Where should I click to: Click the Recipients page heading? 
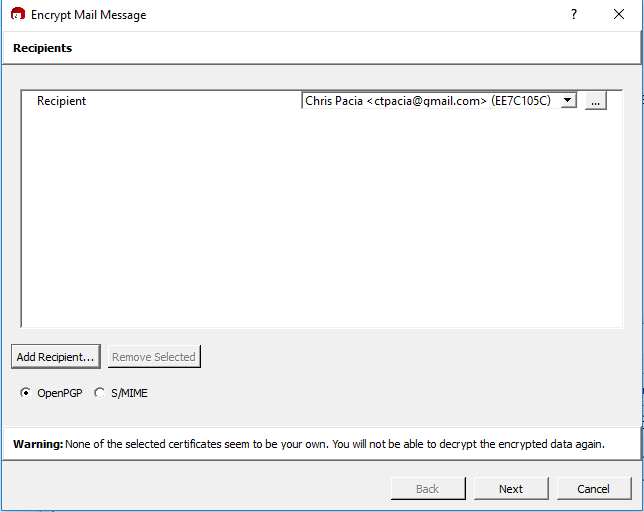click(43, 48)
